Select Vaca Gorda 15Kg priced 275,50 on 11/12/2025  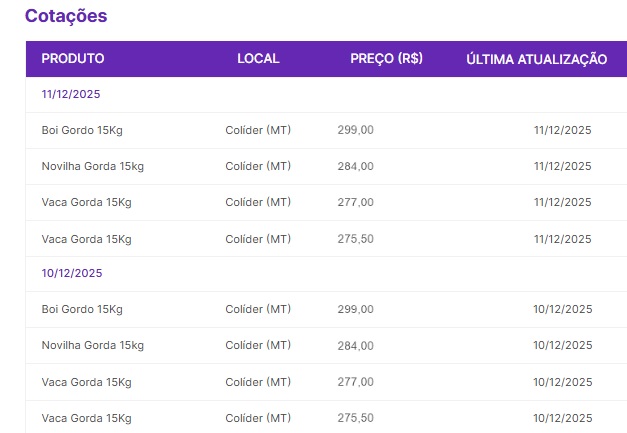click(86, 239)
